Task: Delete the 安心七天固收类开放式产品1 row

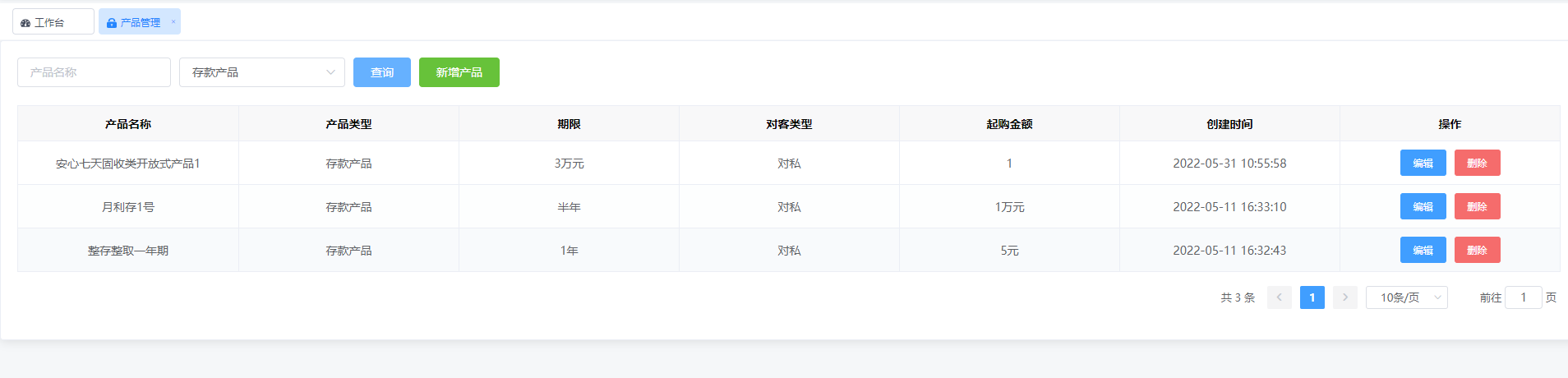Action: pyautogui.click(x=1478, y=163)
